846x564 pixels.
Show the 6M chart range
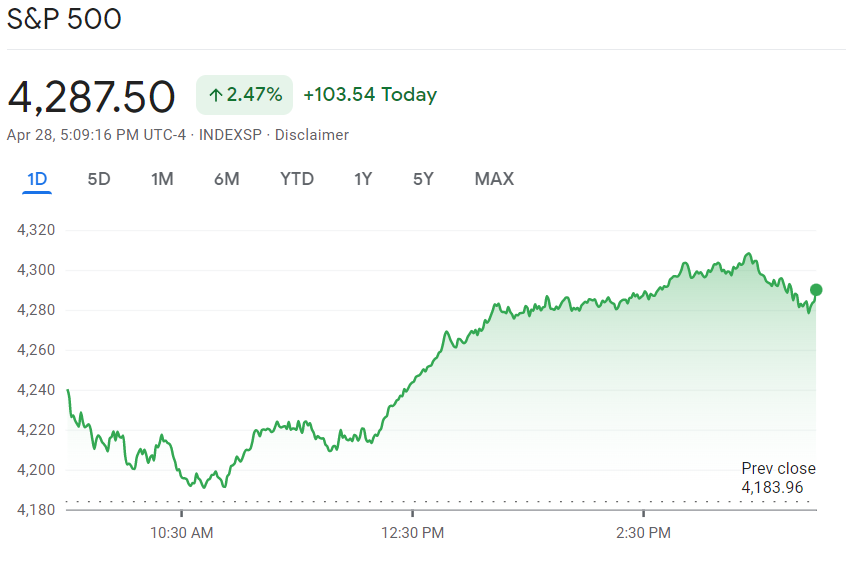[226, 179]
